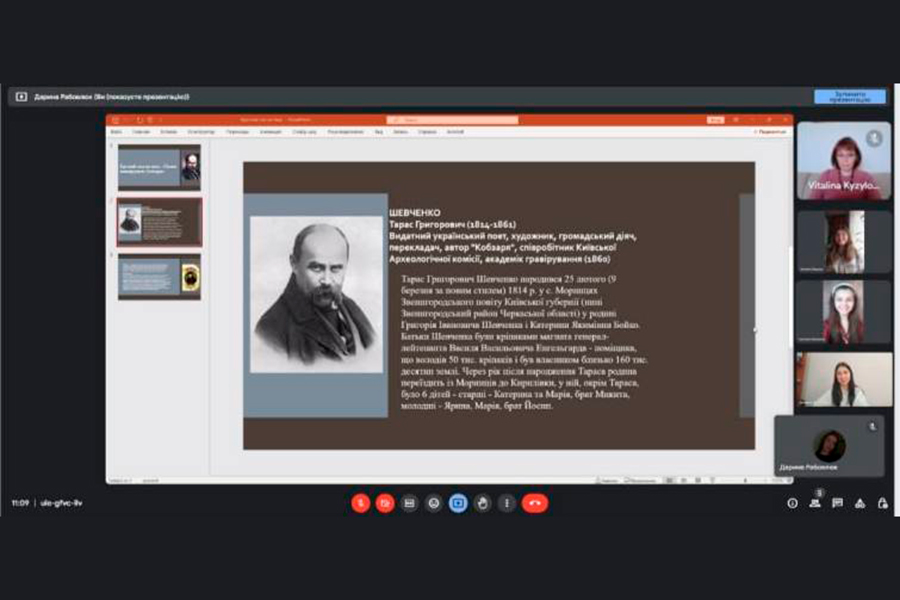
Task: Show the people panel icon
Action: pyautogui.click(x=815, y=503)
